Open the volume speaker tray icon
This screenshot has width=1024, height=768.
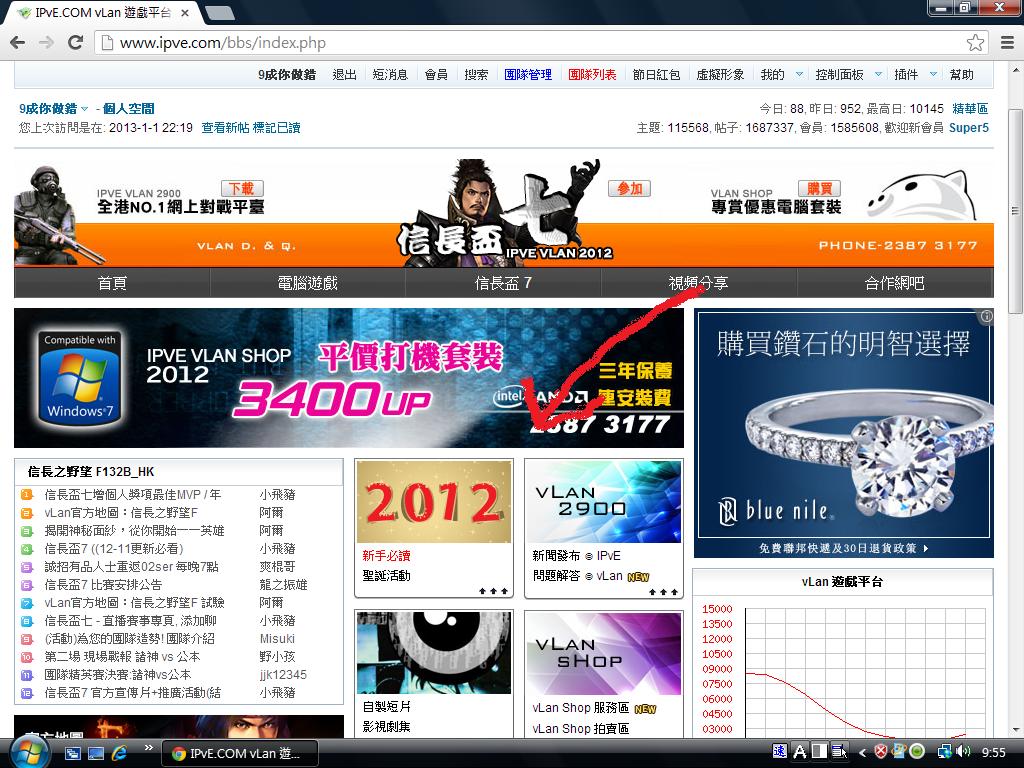pos(964,752)
